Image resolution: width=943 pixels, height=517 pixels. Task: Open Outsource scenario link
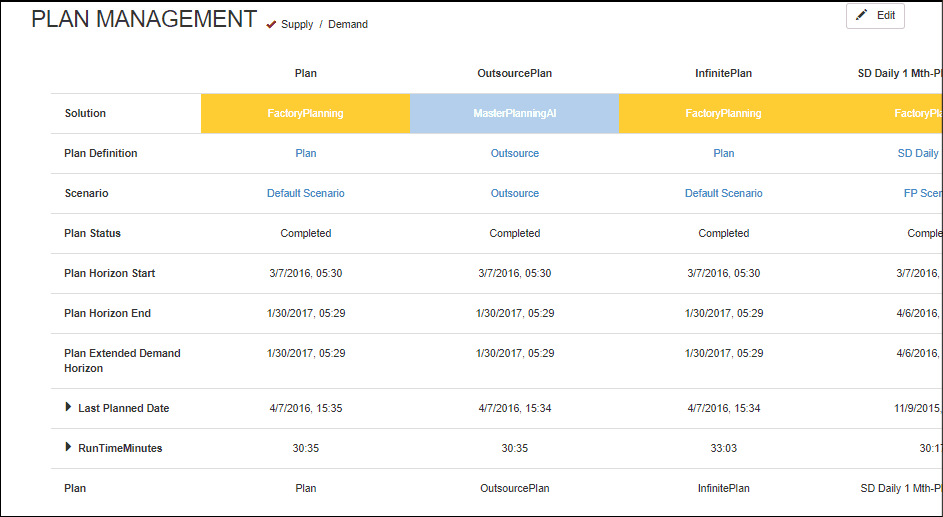pos(515,194)
